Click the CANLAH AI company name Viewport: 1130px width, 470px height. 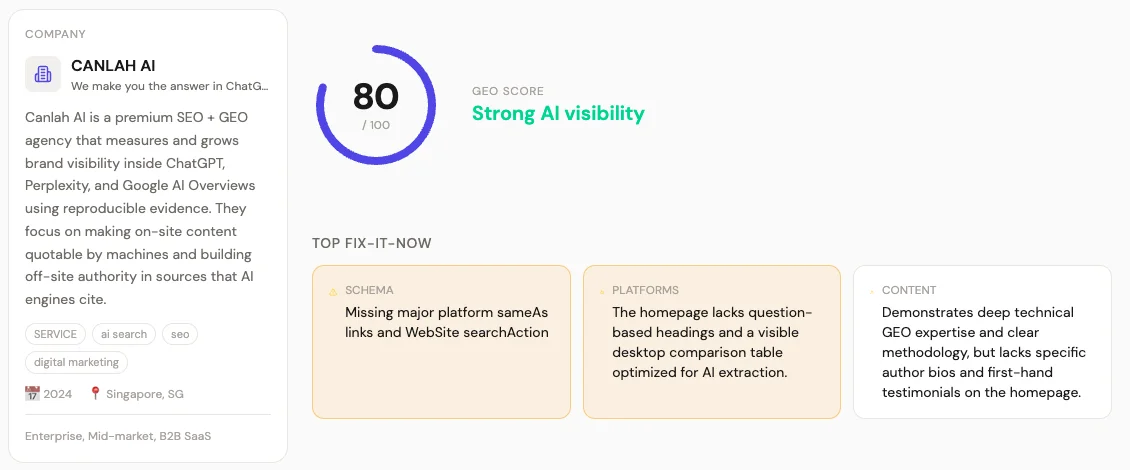point(113,66)
